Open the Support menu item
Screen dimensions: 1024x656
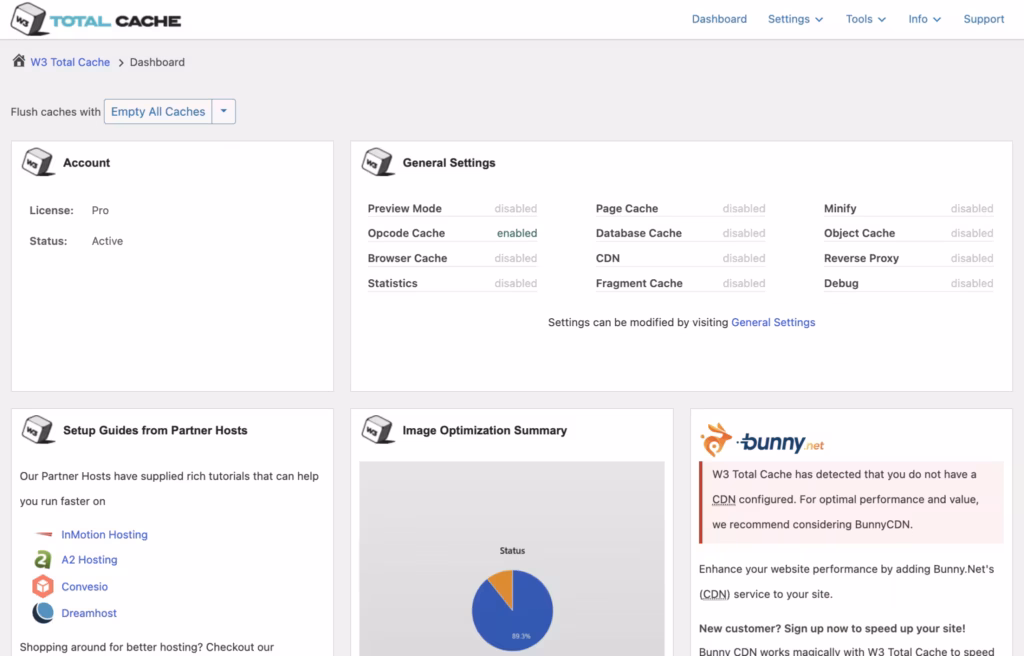click(984, 19)
